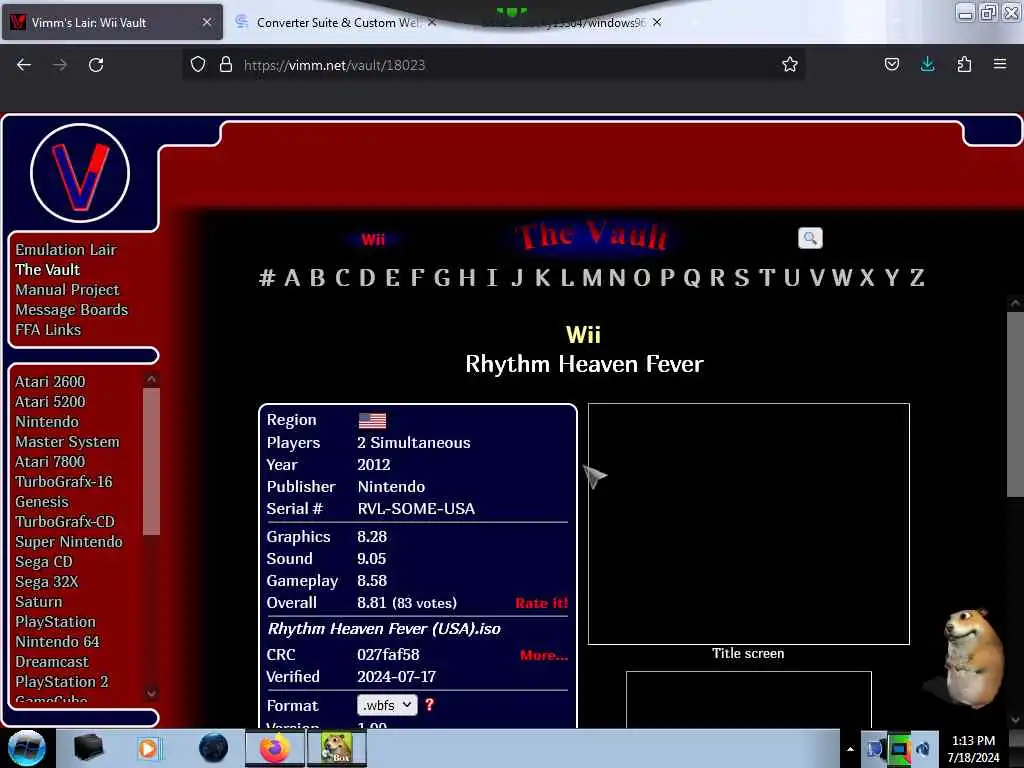Close the Converter Suite tab
The width and height of the screenshot is (1024, 768).
432,22
